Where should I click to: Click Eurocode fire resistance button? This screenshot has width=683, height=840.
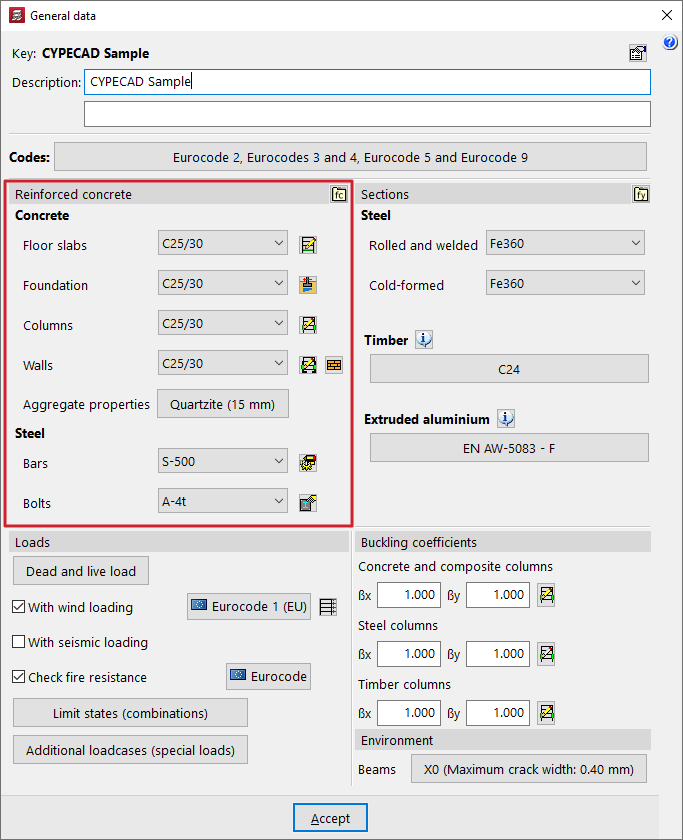pyautogui.click(x=268, y=676)
